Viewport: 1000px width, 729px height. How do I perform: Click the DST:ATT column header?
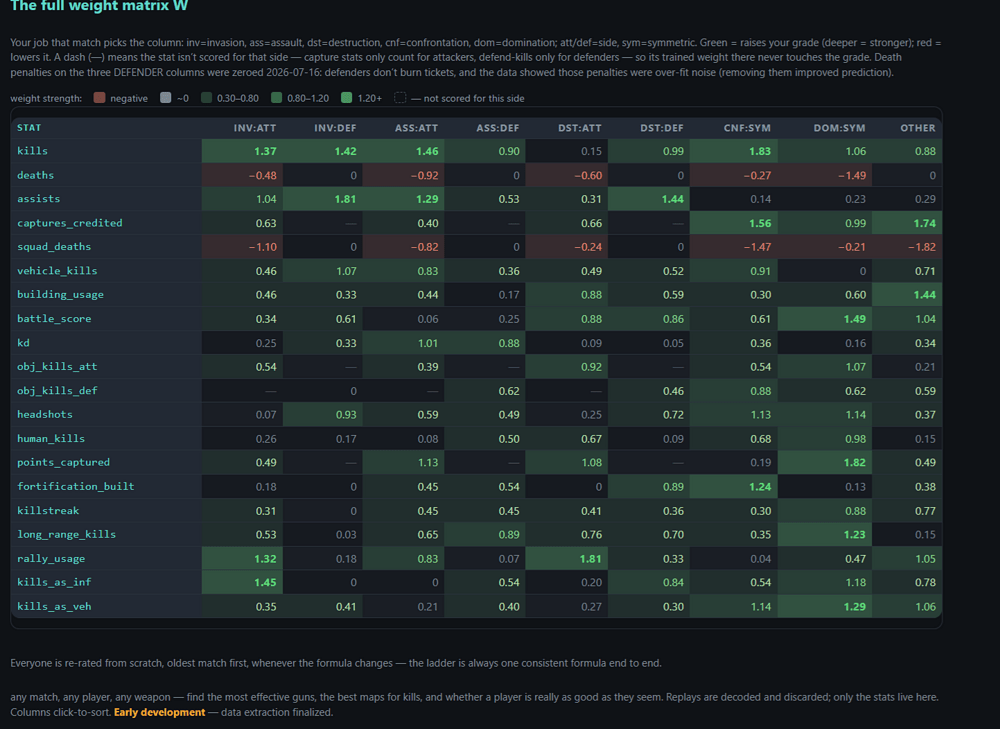tap(579, 128)
